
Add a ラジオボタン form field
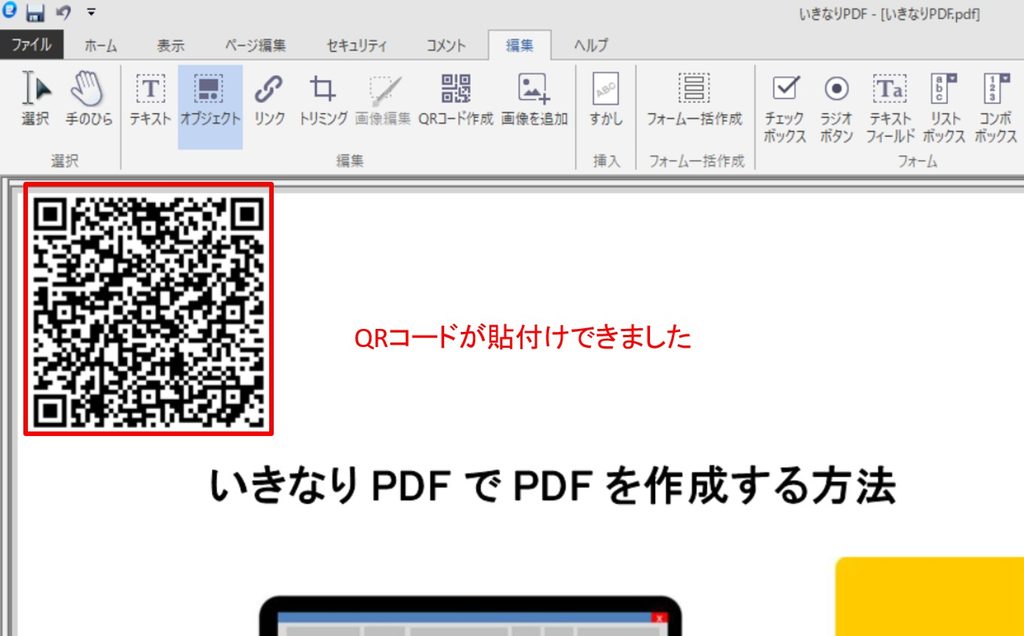836,108
